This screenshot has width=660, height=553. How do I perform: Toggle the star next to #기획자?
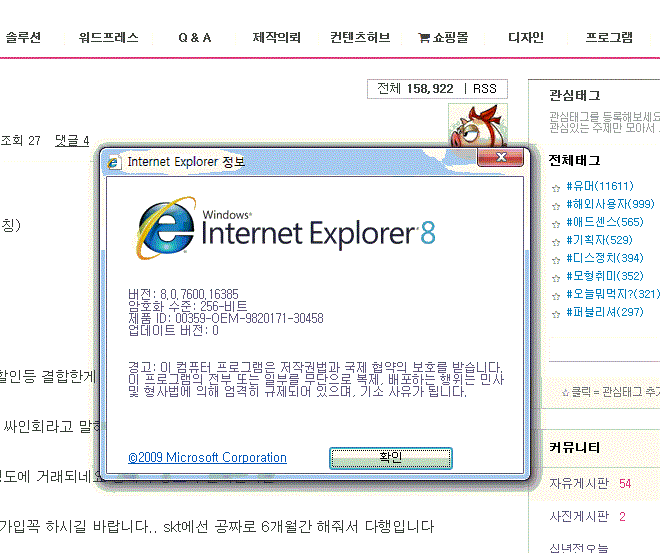click(x=556, y=242)
